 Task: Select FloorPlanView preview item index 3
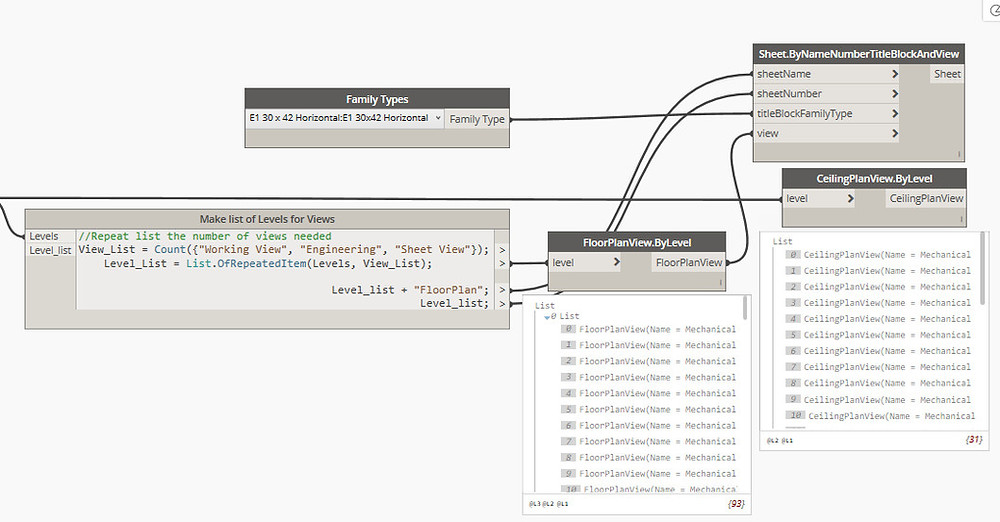click(648, 377)
